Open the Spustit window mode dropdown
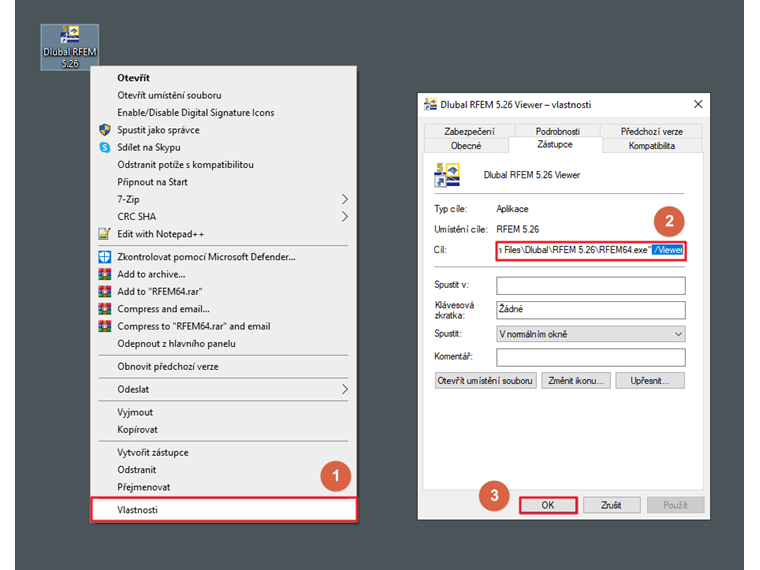Viewport: 760px width, 570px height. point(591,334)
